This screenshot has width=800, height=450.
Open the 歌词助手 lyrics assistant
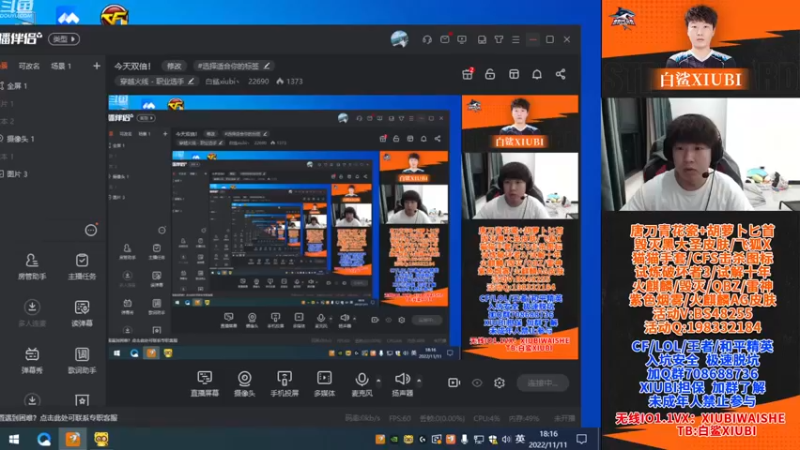click(x=82, y=360)
